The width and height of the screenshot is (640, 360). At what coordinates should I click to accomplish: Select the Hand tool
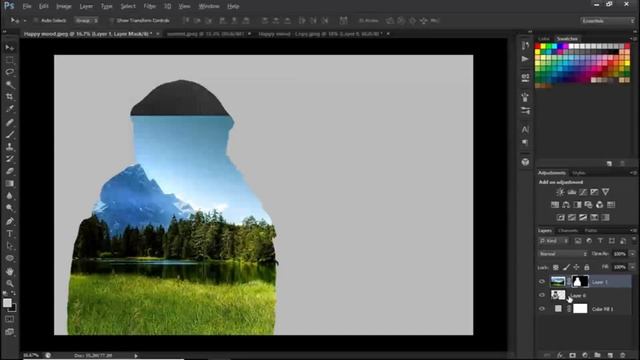(x=10, y=271)
